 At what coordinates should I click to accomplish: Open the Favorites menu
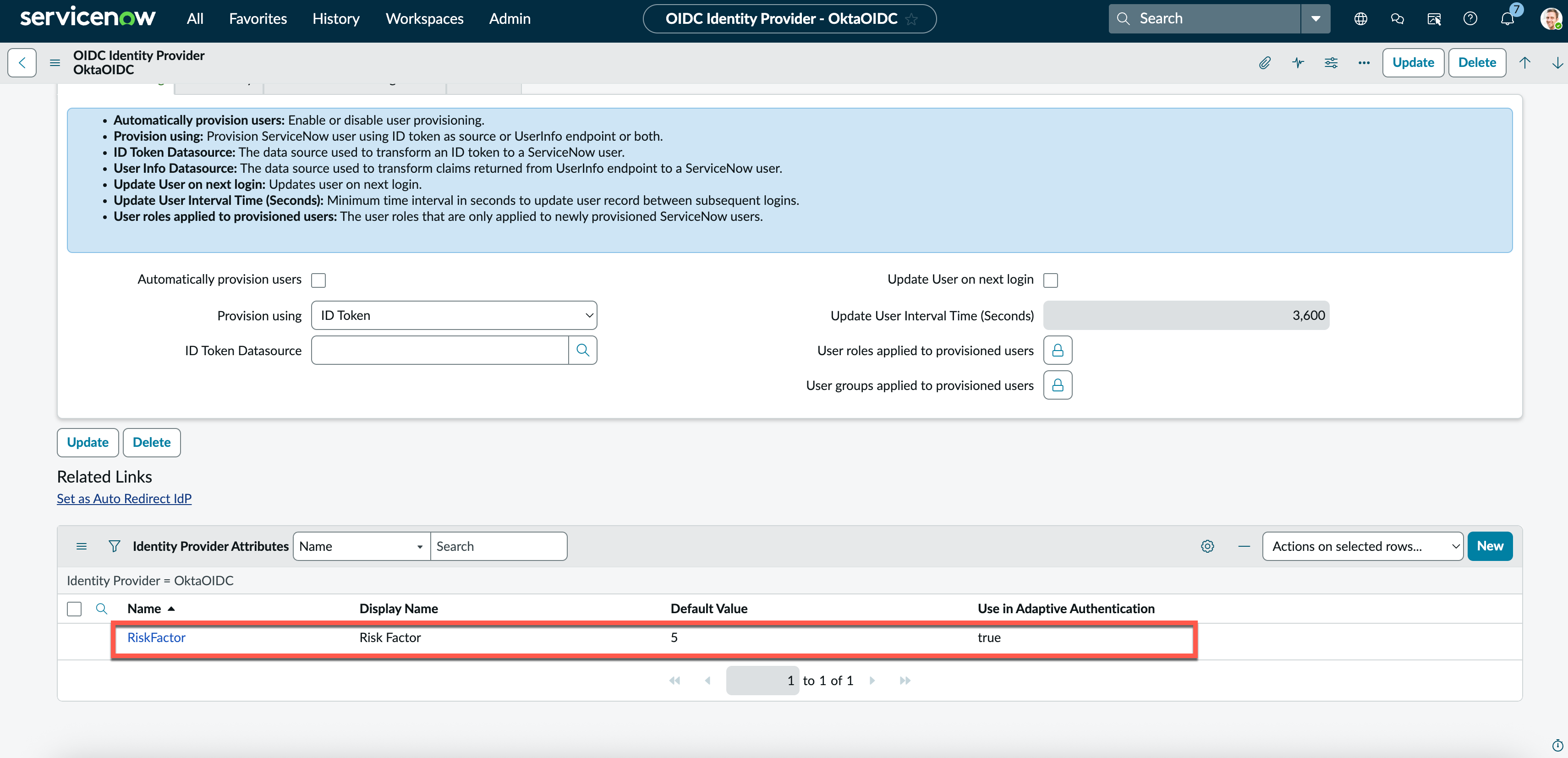pyautogui.click(x=258, y=19)
